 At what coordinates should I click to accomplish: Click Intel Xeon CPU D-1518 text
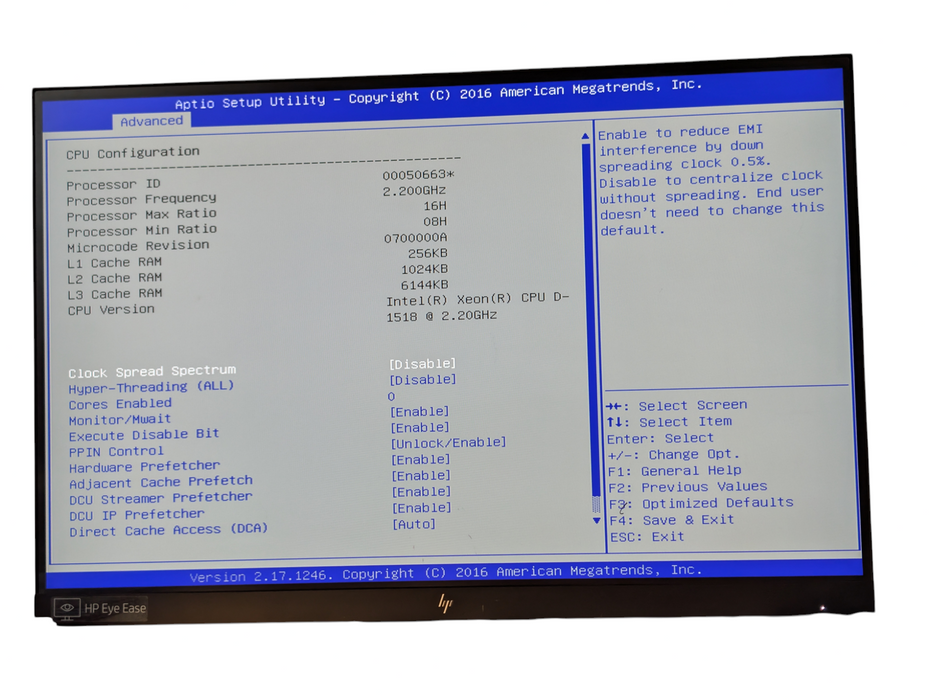pyautogui.click(x=477, y=307)
